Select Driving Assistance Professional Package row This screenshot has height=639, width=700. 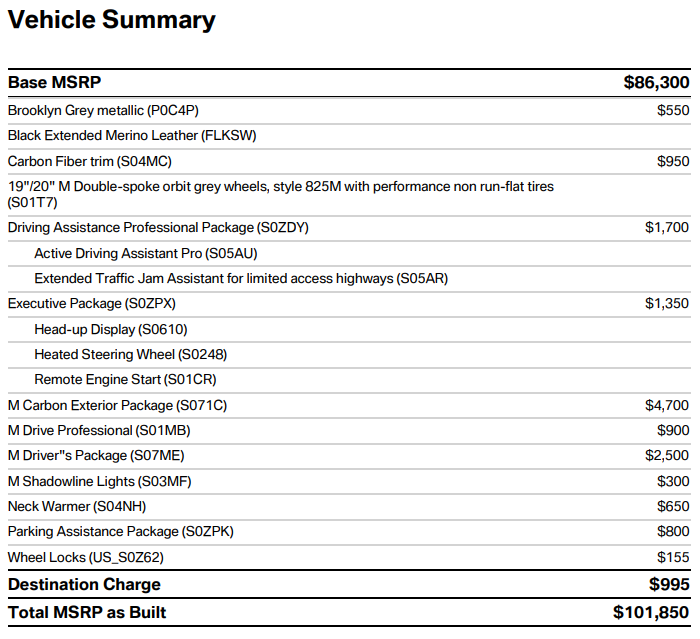tap(349, 228)
